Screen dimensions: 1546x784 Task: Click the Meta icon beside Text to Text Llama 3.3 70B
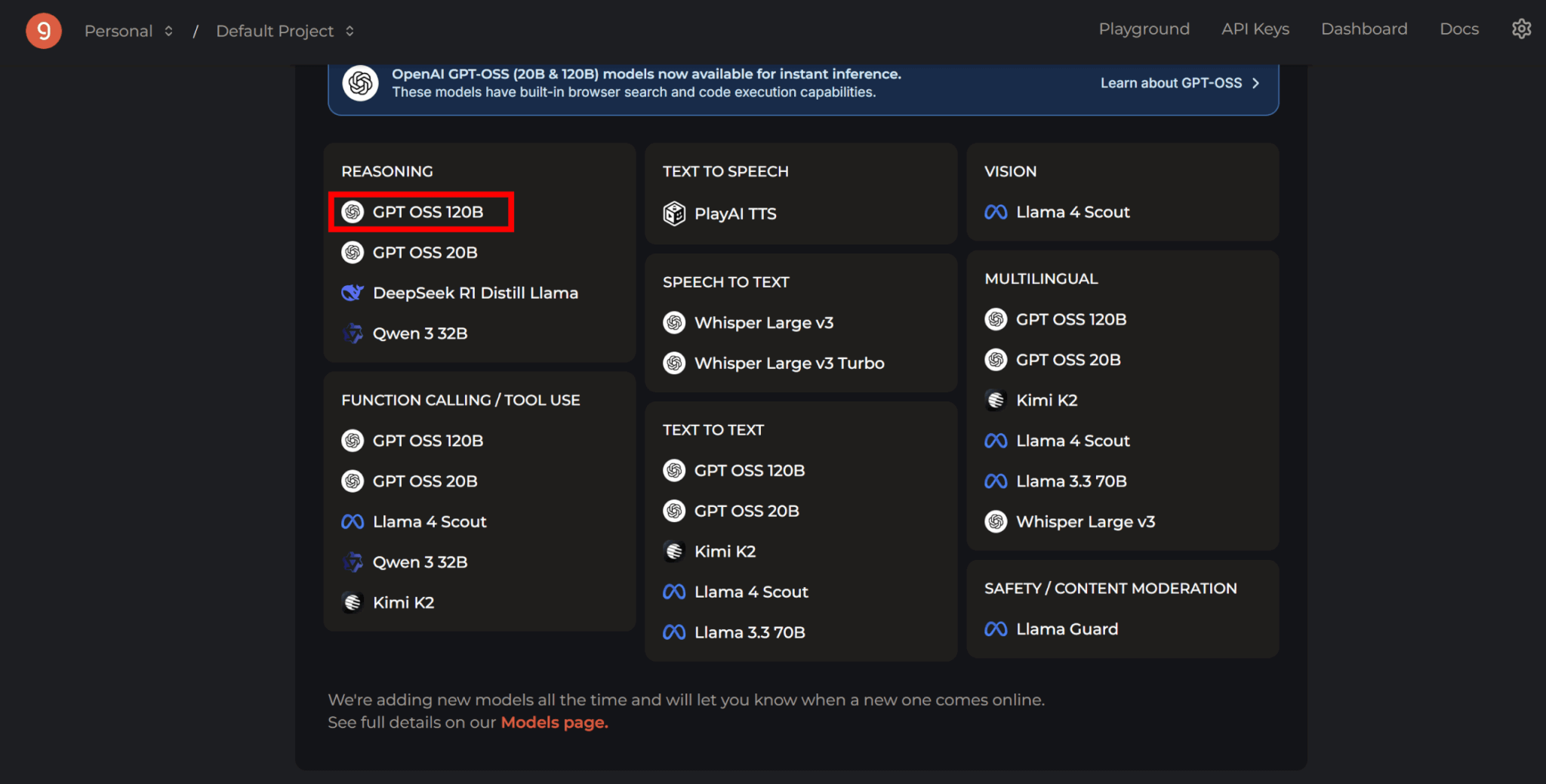coord(674,632)
